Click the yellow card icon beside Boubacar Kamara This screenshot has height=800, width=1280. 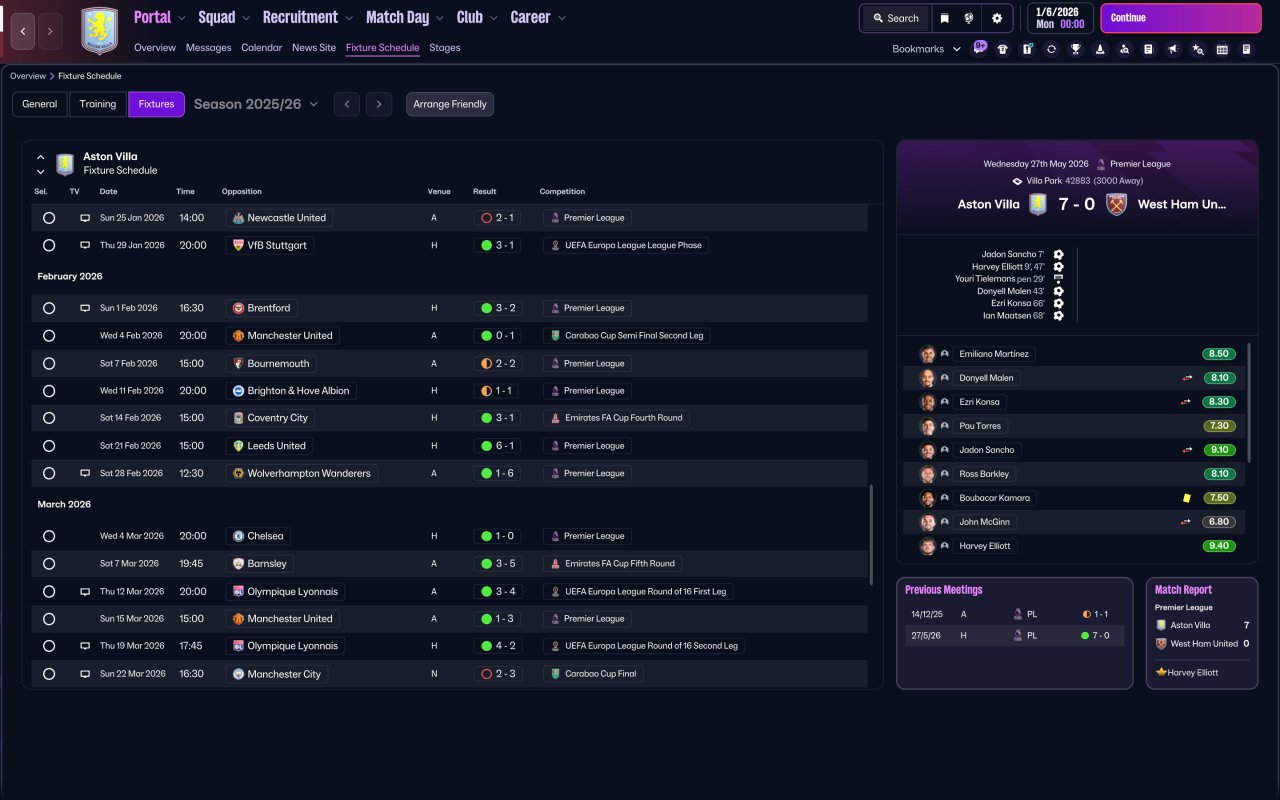coord(1187,498)
